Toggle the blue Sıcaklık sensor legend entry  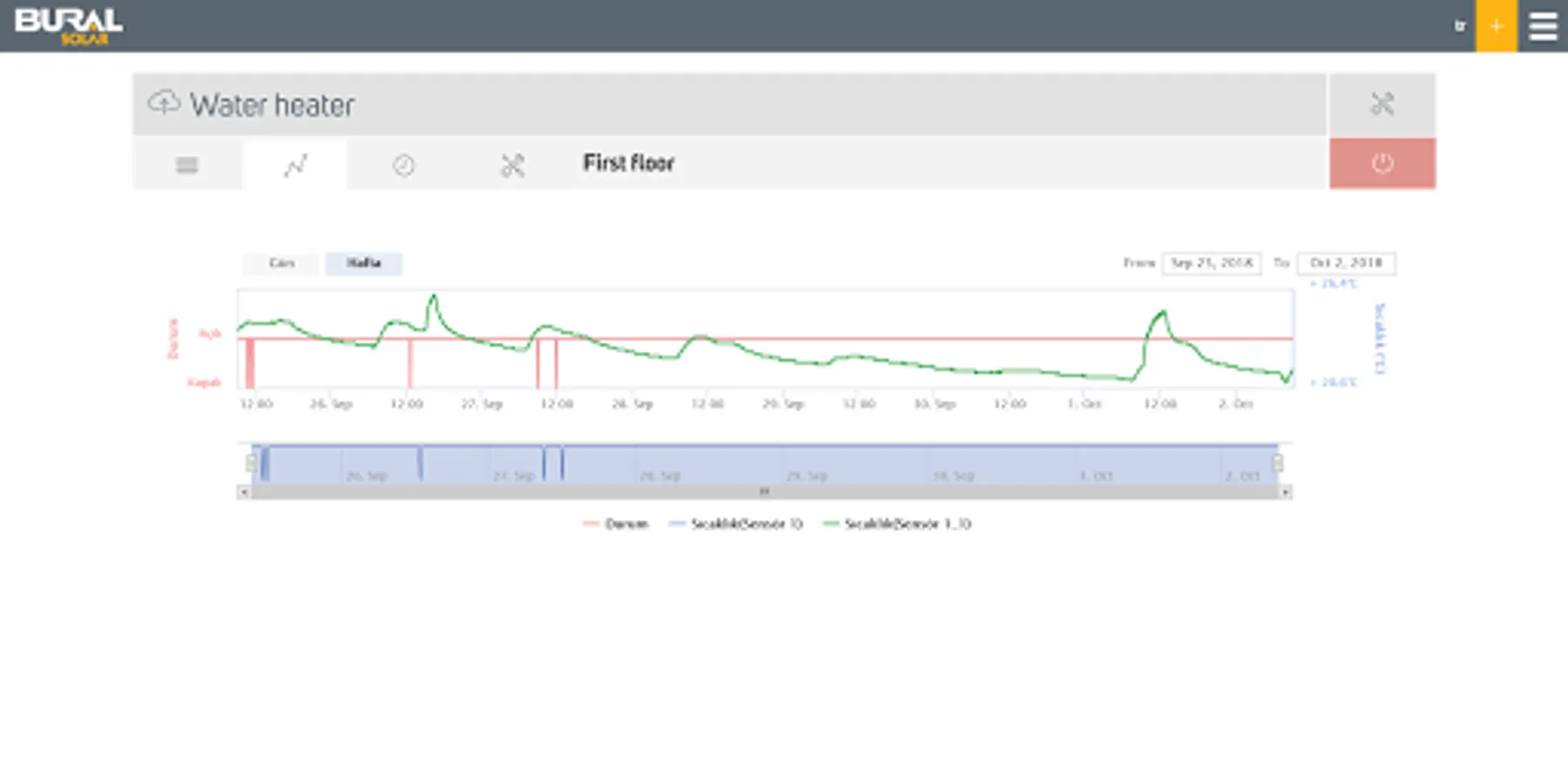tap(735, 524)
